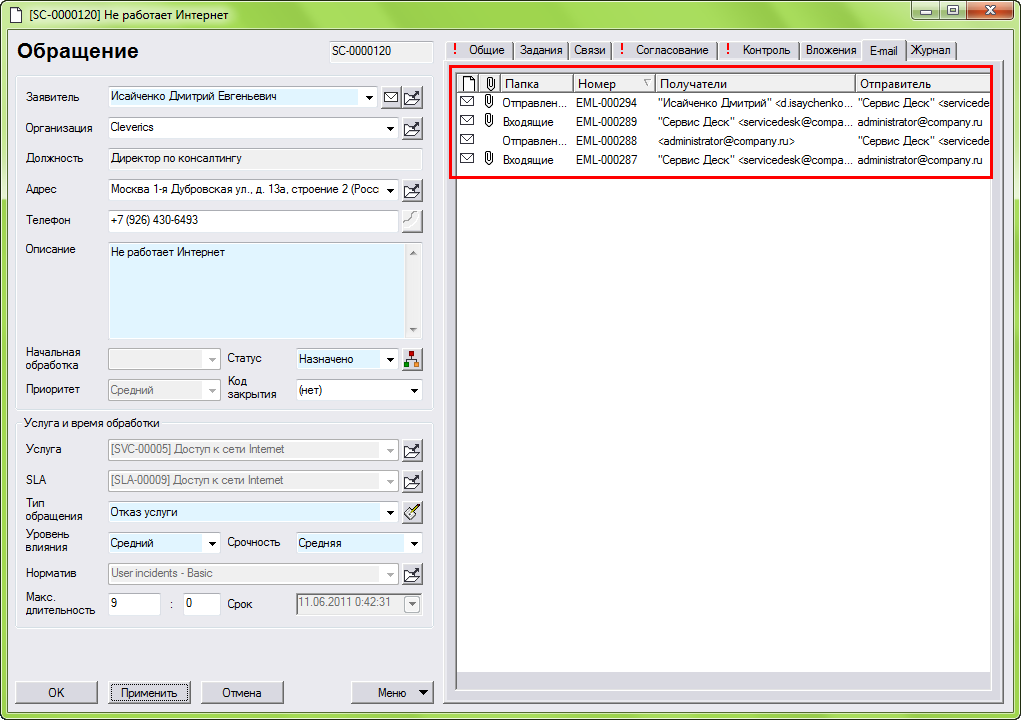The width and height of the screenshot is (1021, 720).
Task: Sort by the Отправитель column header
Action: (923, 83)
